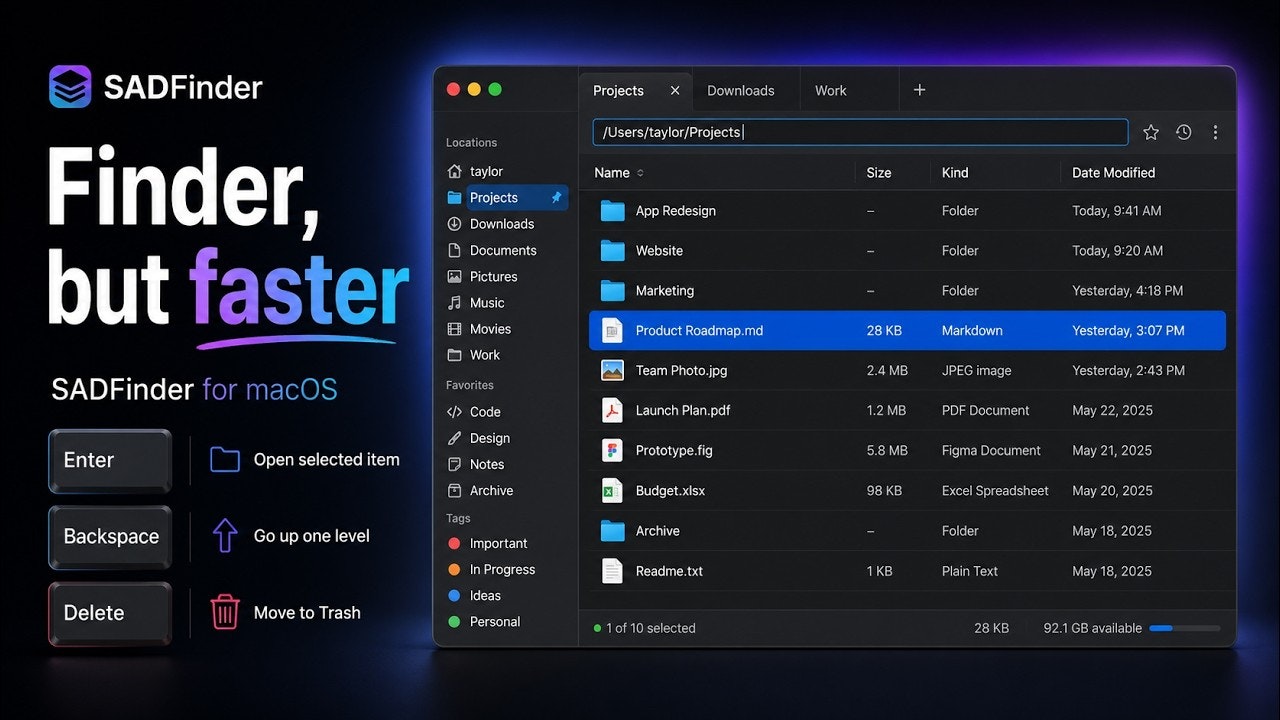Select the App Redesign folder
The height and width of the screenshot is (720, 1280).
point(907,211)
